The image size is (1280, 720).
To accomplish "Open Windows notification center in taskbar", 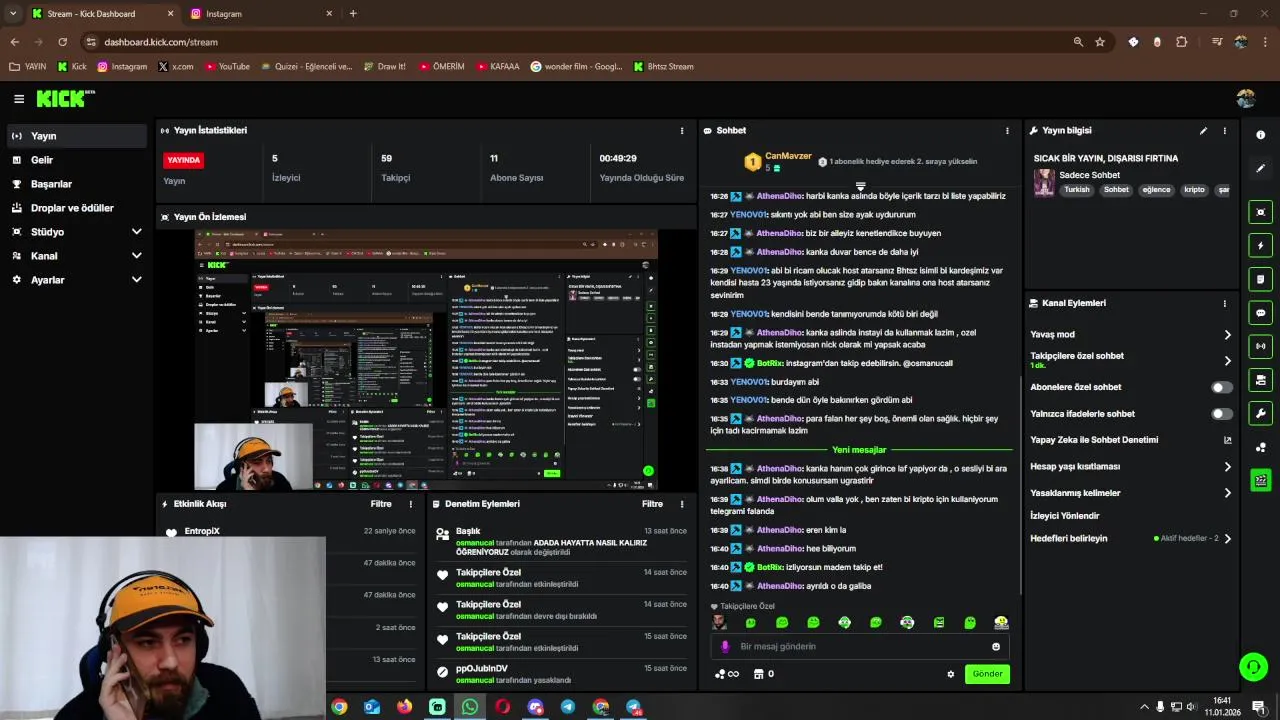I will 1258,707.
